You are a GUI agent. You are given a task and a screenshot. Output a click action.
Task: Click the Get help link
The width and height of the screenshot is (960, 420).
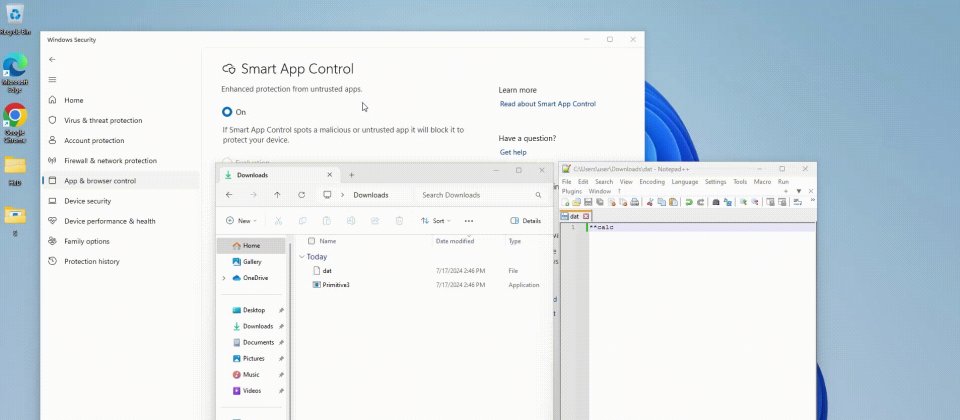point(513,152)
